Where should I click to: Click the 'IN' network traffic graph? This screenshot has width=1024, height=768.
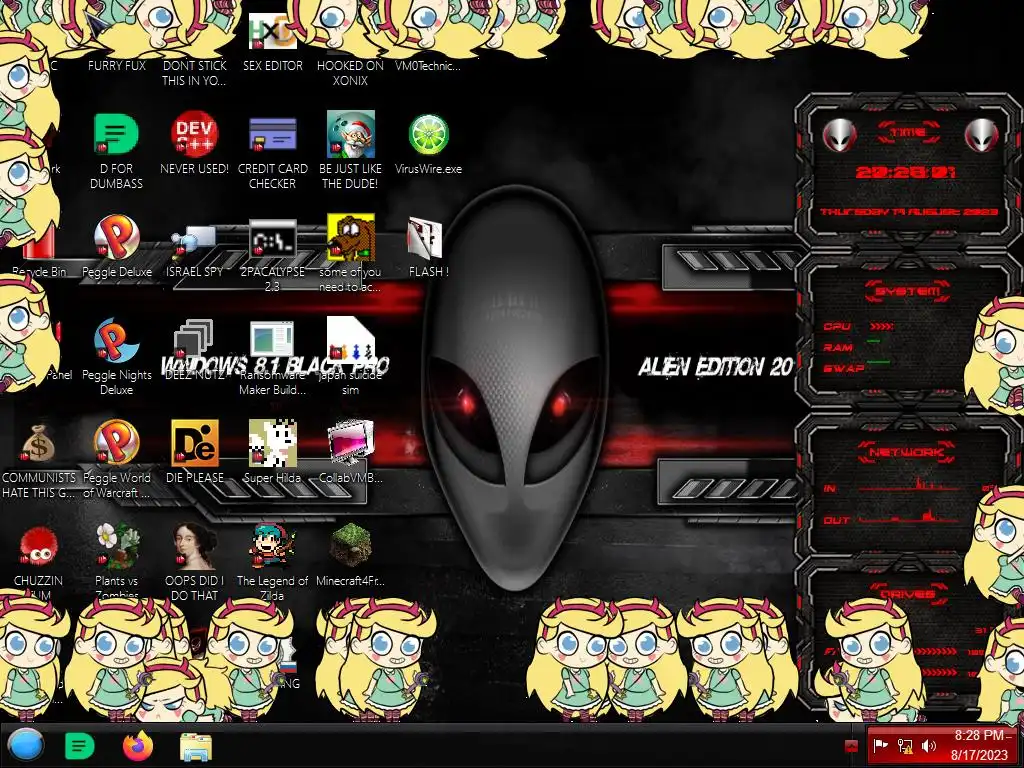(x=909, y=486)
